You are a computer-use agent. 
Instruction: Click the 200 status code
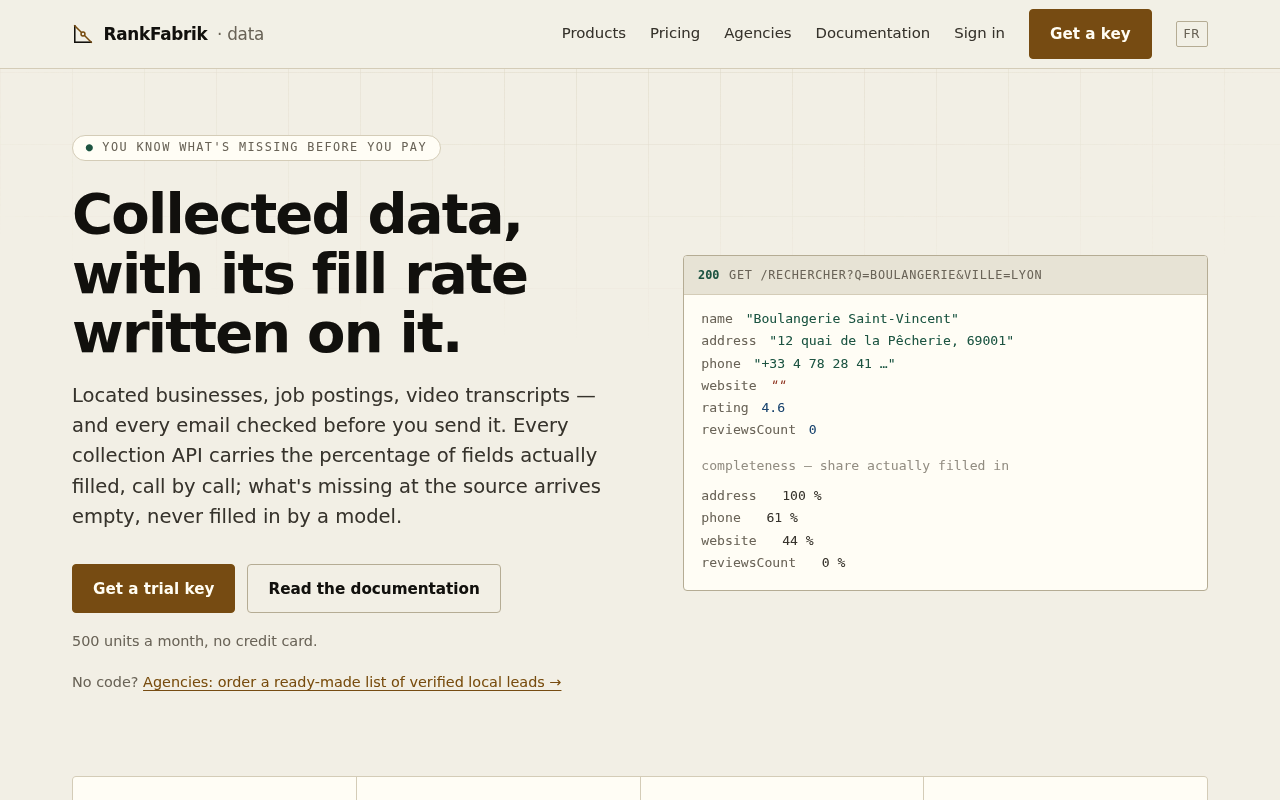click(709, 275)
